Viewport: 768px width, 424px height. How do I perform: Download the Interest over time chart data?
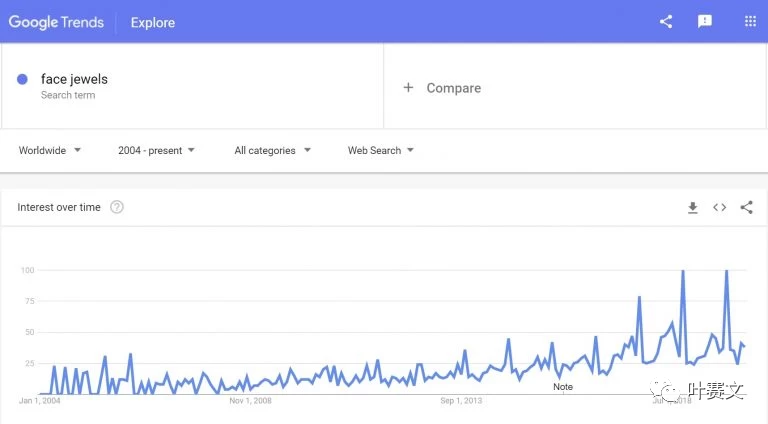[x=693, y=208]
